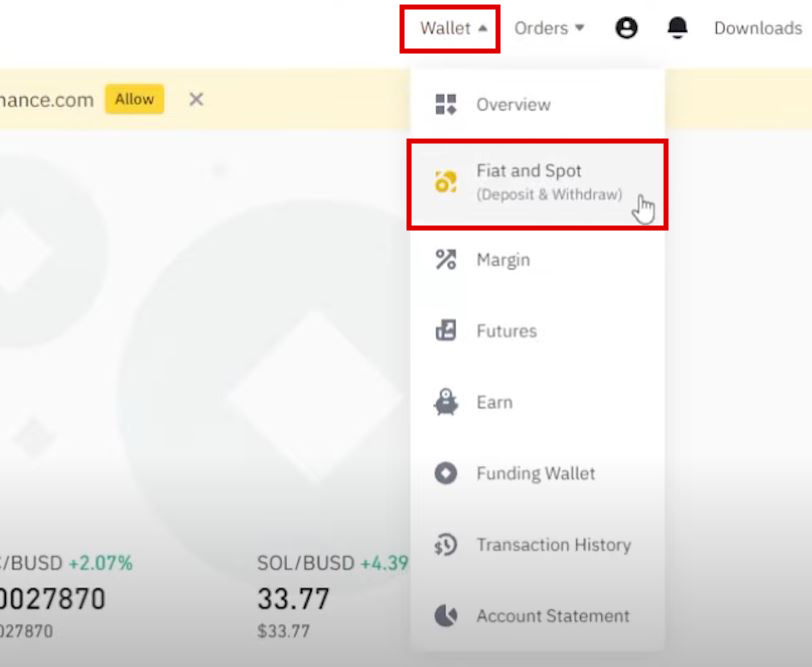Select Margin in the Wallet menu
This screenshot has height=667, width=812.
538,259
